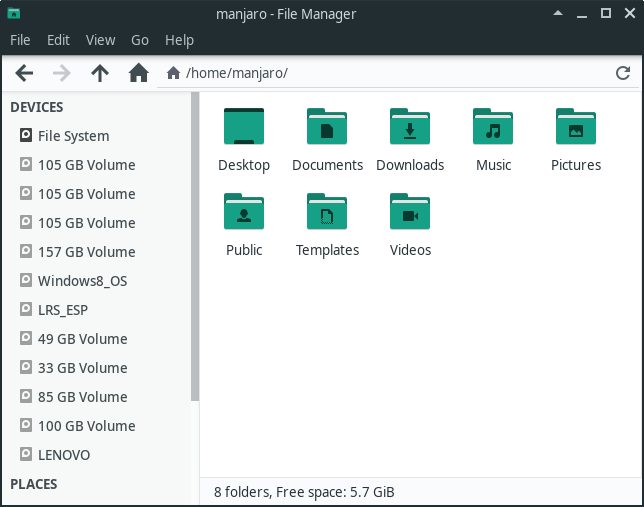Select File System in the sidebar

click(73, 136)
